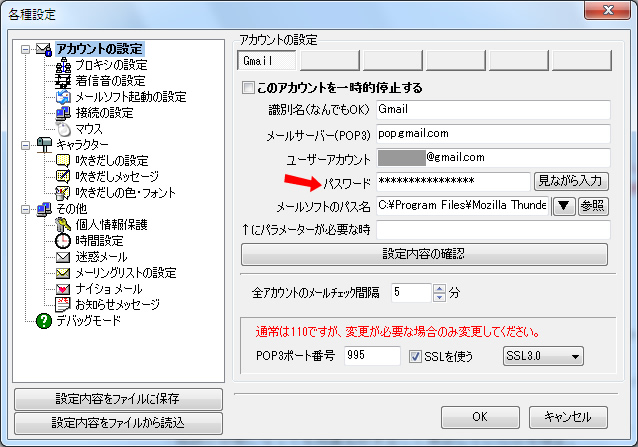Open お知らせメッセージ entry
This screenshot has width=638, height=447.
pyautogui.click(x=118, y=305)
